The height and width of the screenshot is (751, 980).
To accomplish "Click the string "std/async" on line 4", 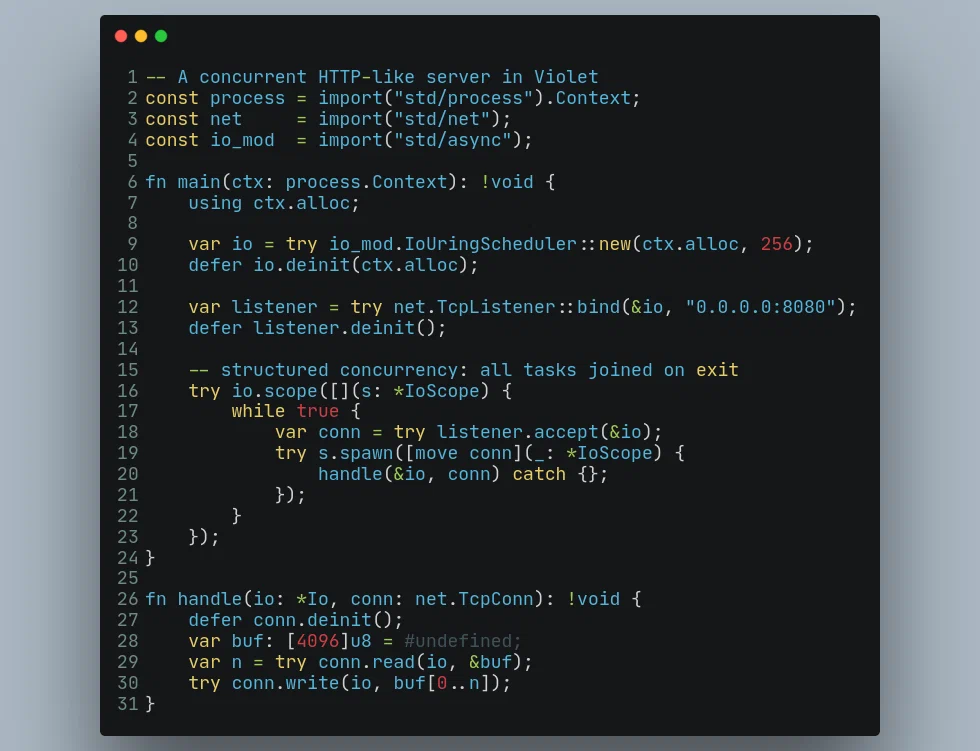I will [x=452, y=140].
